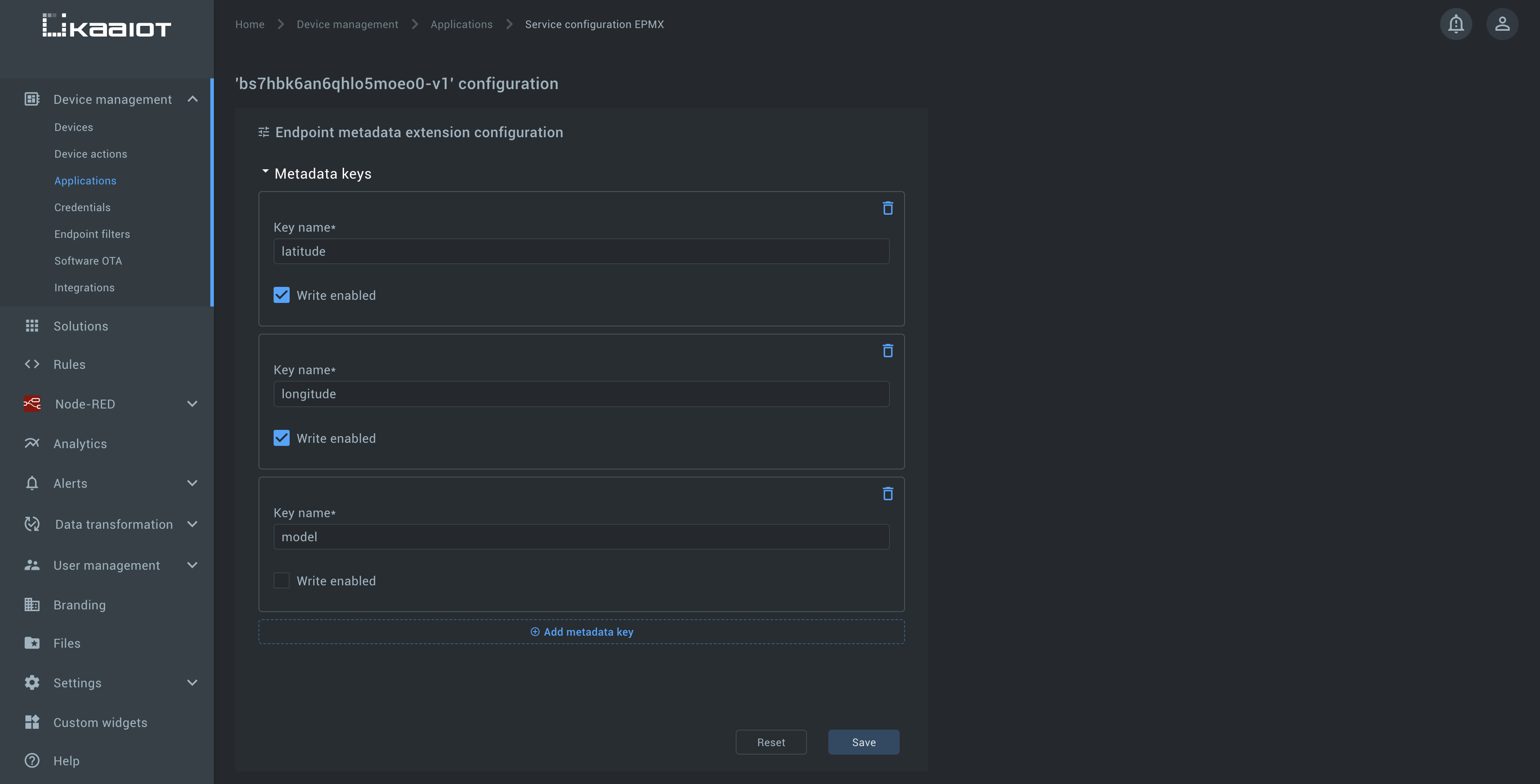The width and height of the screenshot is (1540, 784).
Task: Expand the Alerts menu chevron
Action: point(192,483)
